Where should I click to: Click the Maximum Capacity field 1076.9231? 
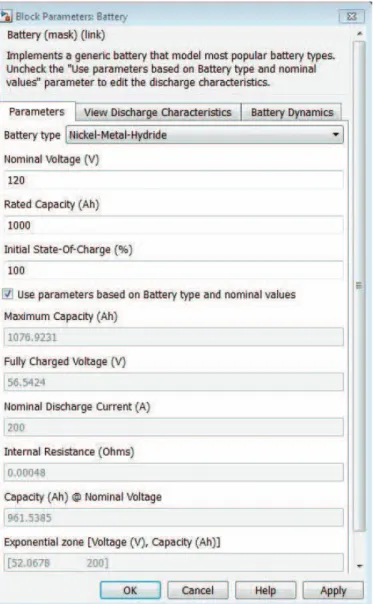173,337
